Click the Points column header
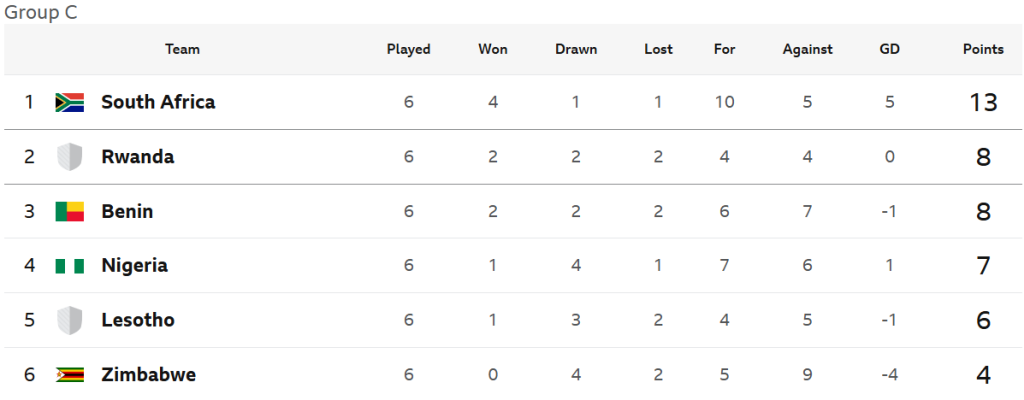This screenshot has width=1024, height=400. pos(983,49)
